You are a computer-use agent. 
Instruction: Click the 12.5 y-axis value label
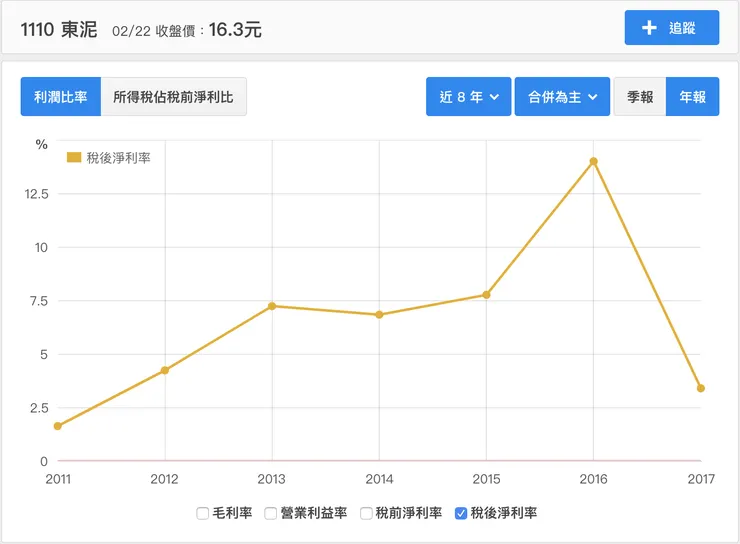[x=36, y=194]
